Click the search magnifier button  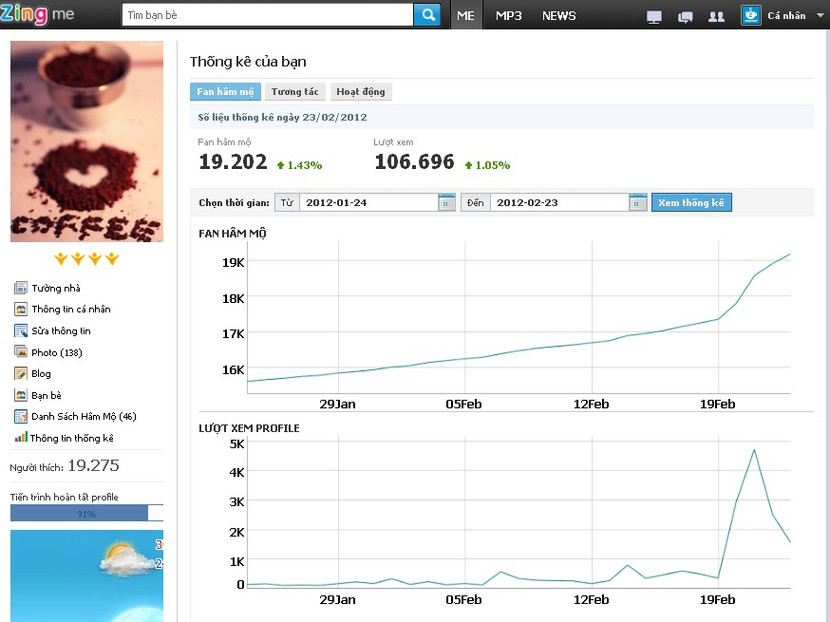point(427,15)
